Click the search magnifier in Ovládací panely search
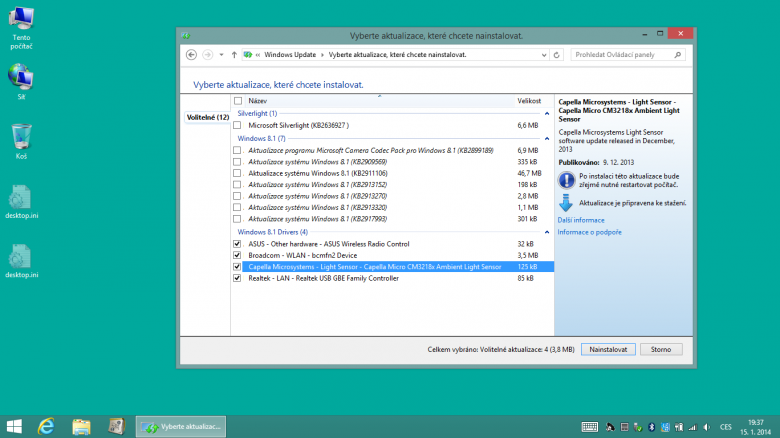 click(678, 55)
